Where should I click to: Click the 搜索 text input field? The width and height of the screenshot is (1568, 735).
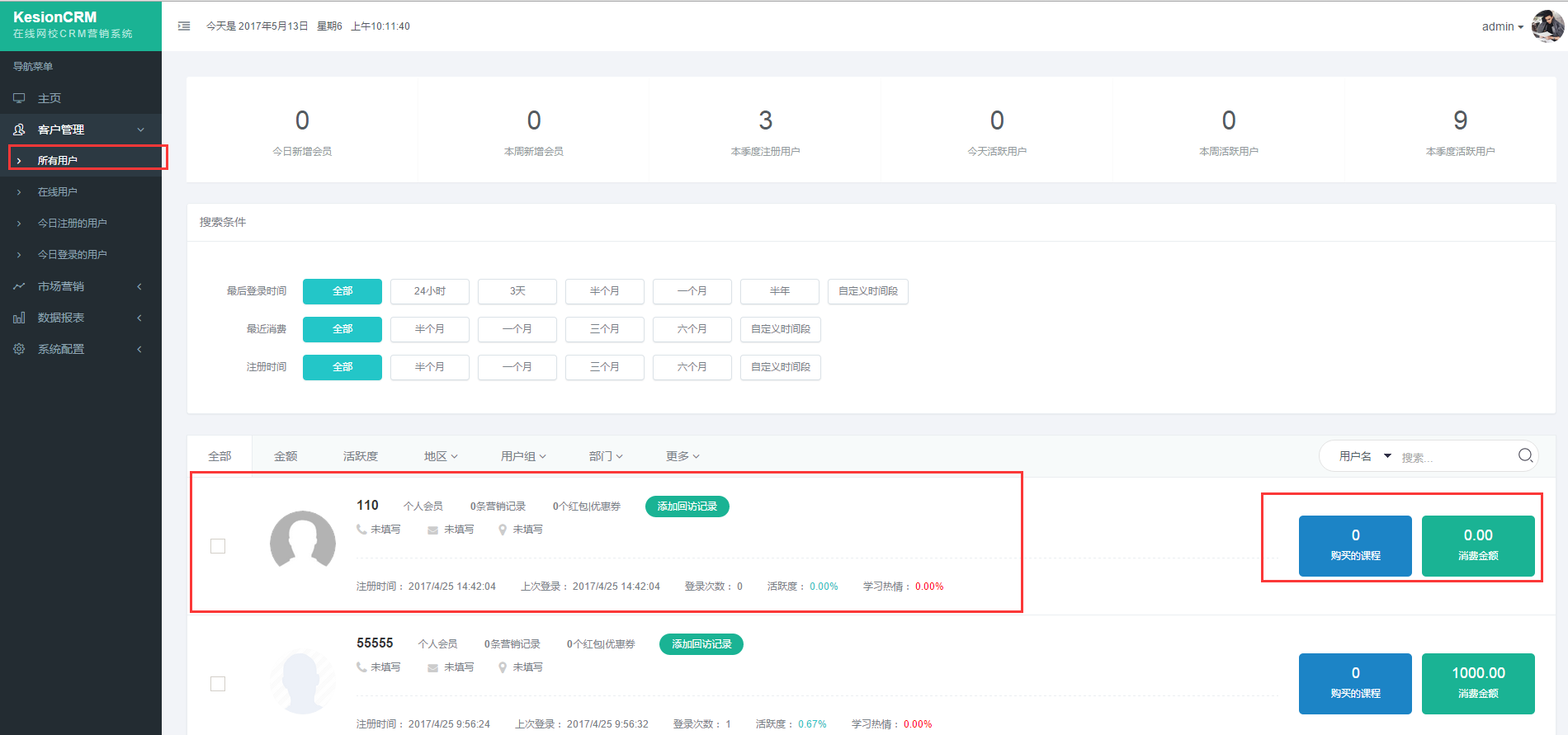click(x=1452, y=457)
